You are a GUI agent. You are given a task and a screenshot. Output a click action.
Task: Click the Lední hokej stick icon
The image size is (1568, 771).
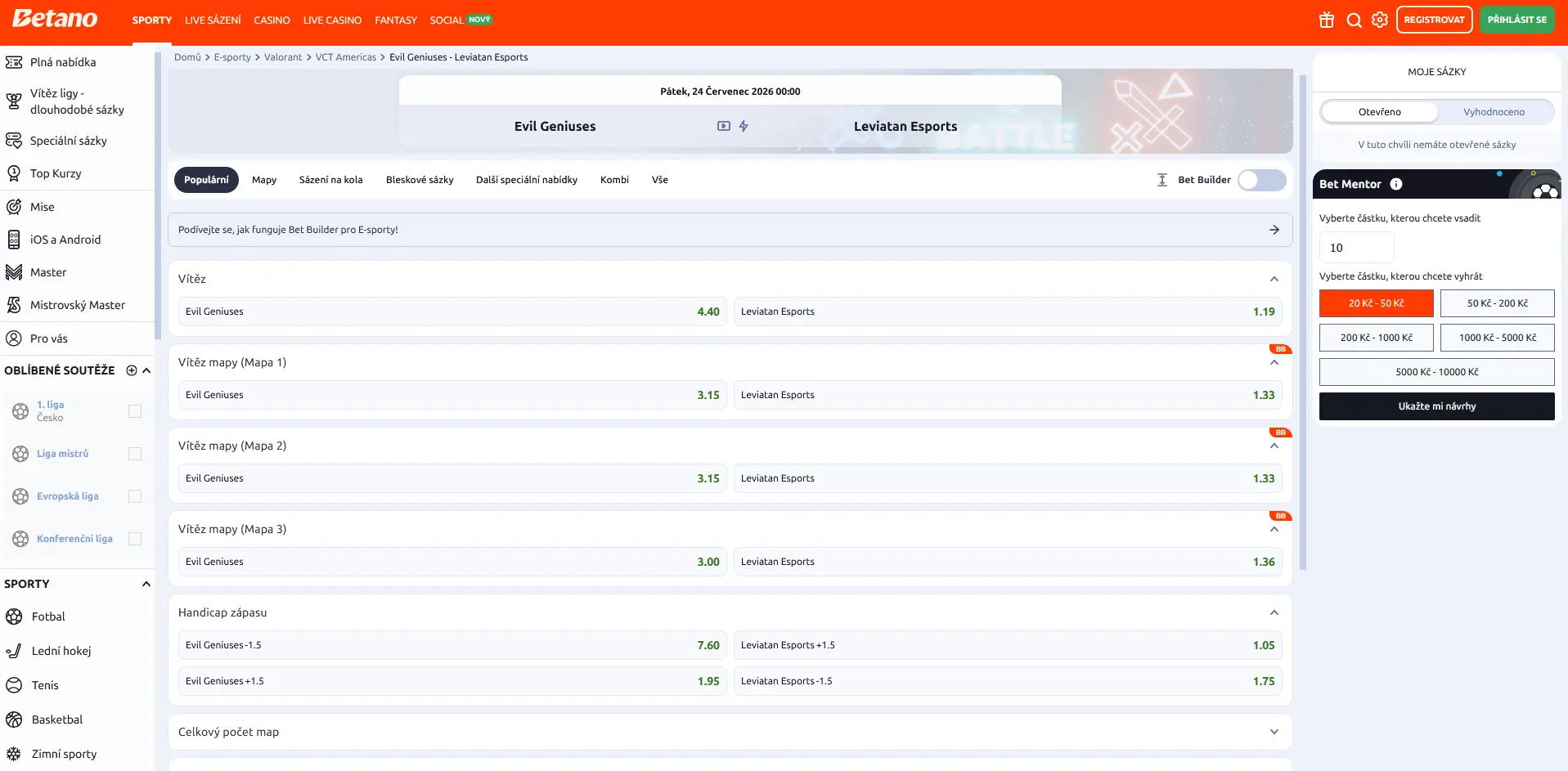14,651
